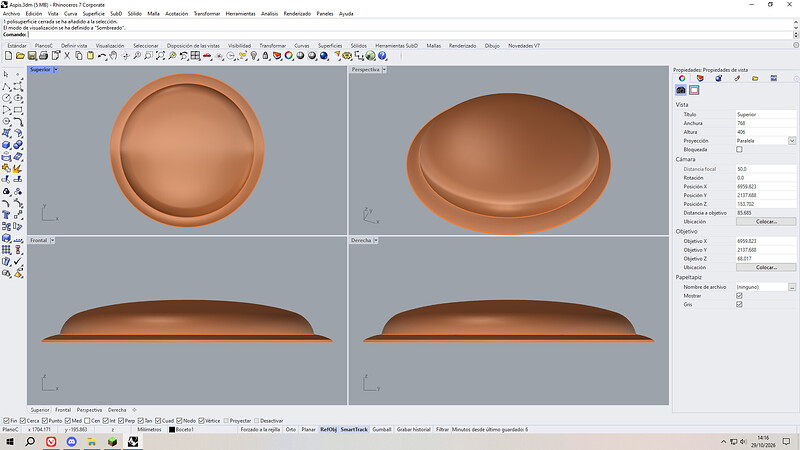Image resolution: width=800 pixels, height=450 pixels.
Task: Open a file with the folder icon
Action: pos(20,56)
